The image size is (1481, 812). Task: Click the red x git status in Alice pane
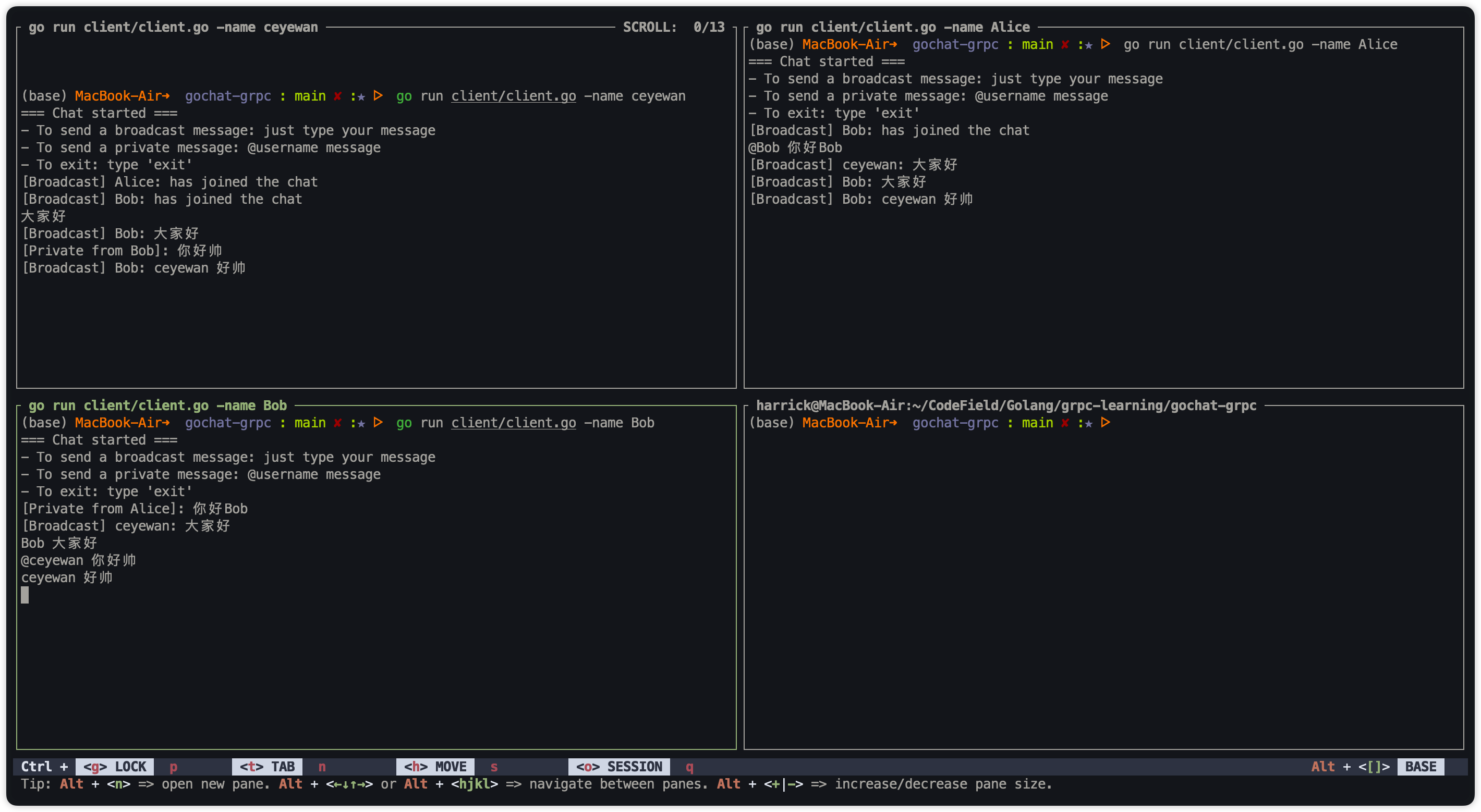pos(1065,44)
